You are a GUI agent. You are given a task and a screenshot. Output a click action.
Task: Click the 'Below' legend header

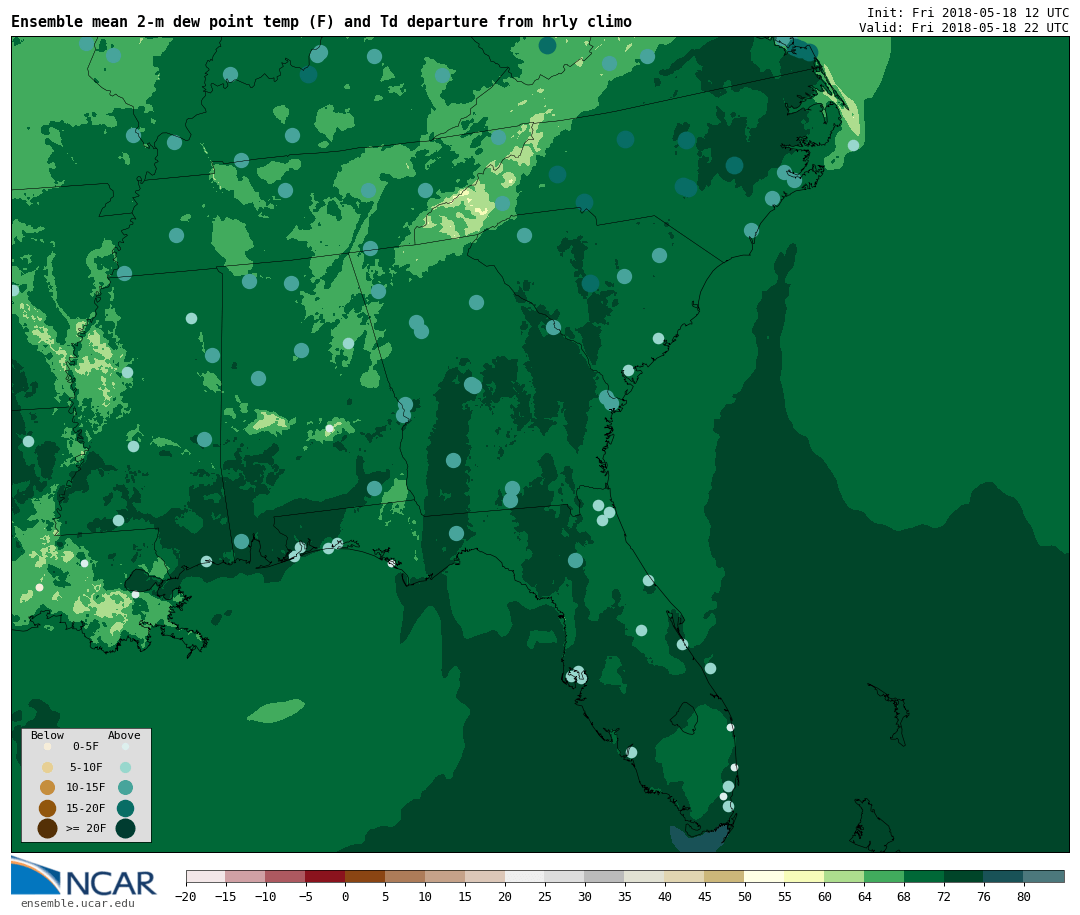tap(47, 735)
